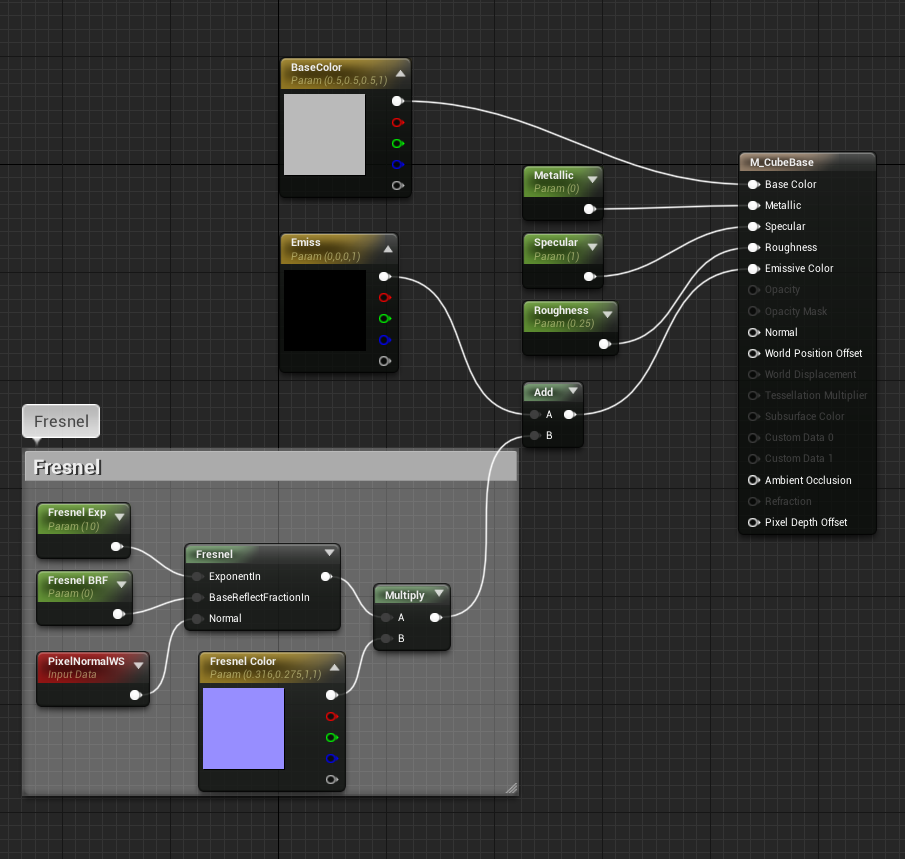Expand the Roughness node preview arrow
Viewport: 905px width, 859px height.
click(607, 315)
